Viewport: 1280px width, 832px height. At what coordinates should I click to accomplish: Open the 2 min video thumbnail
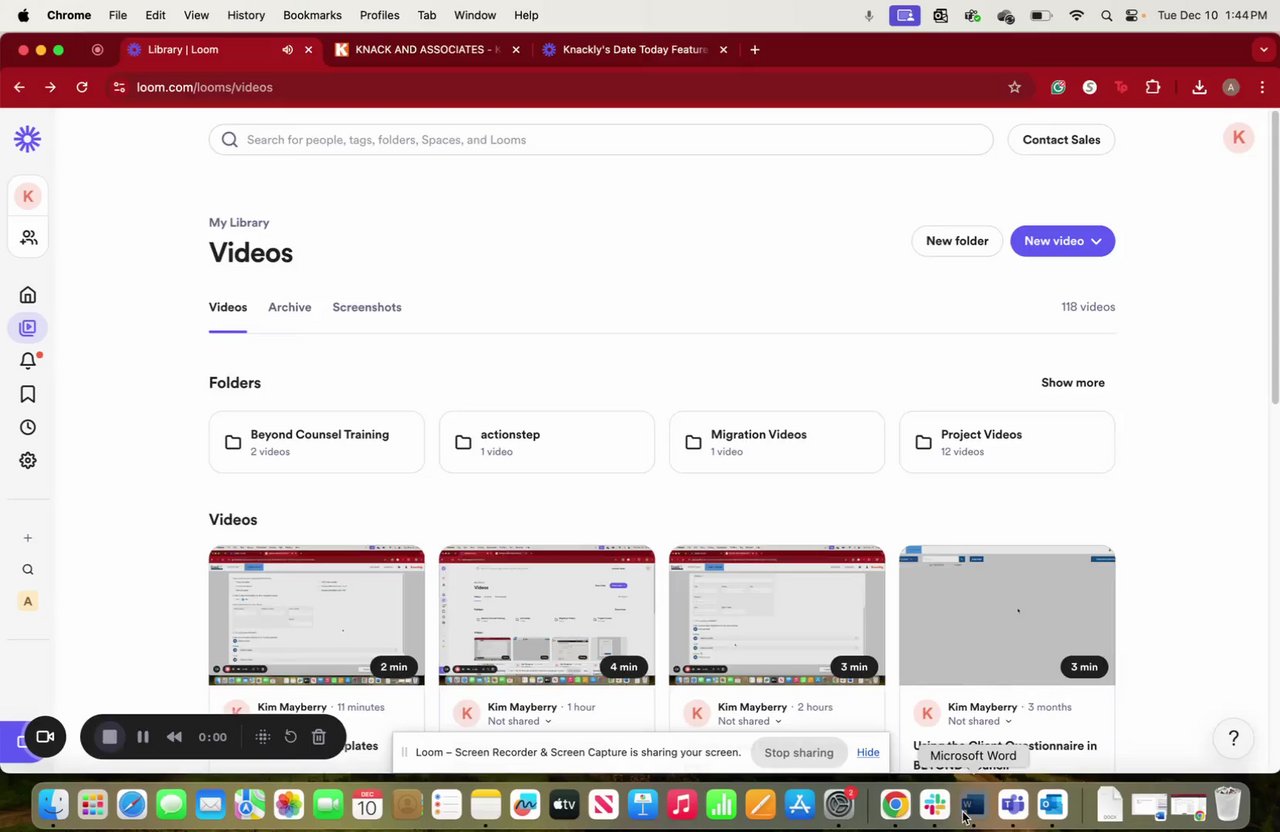pos(316,616)
